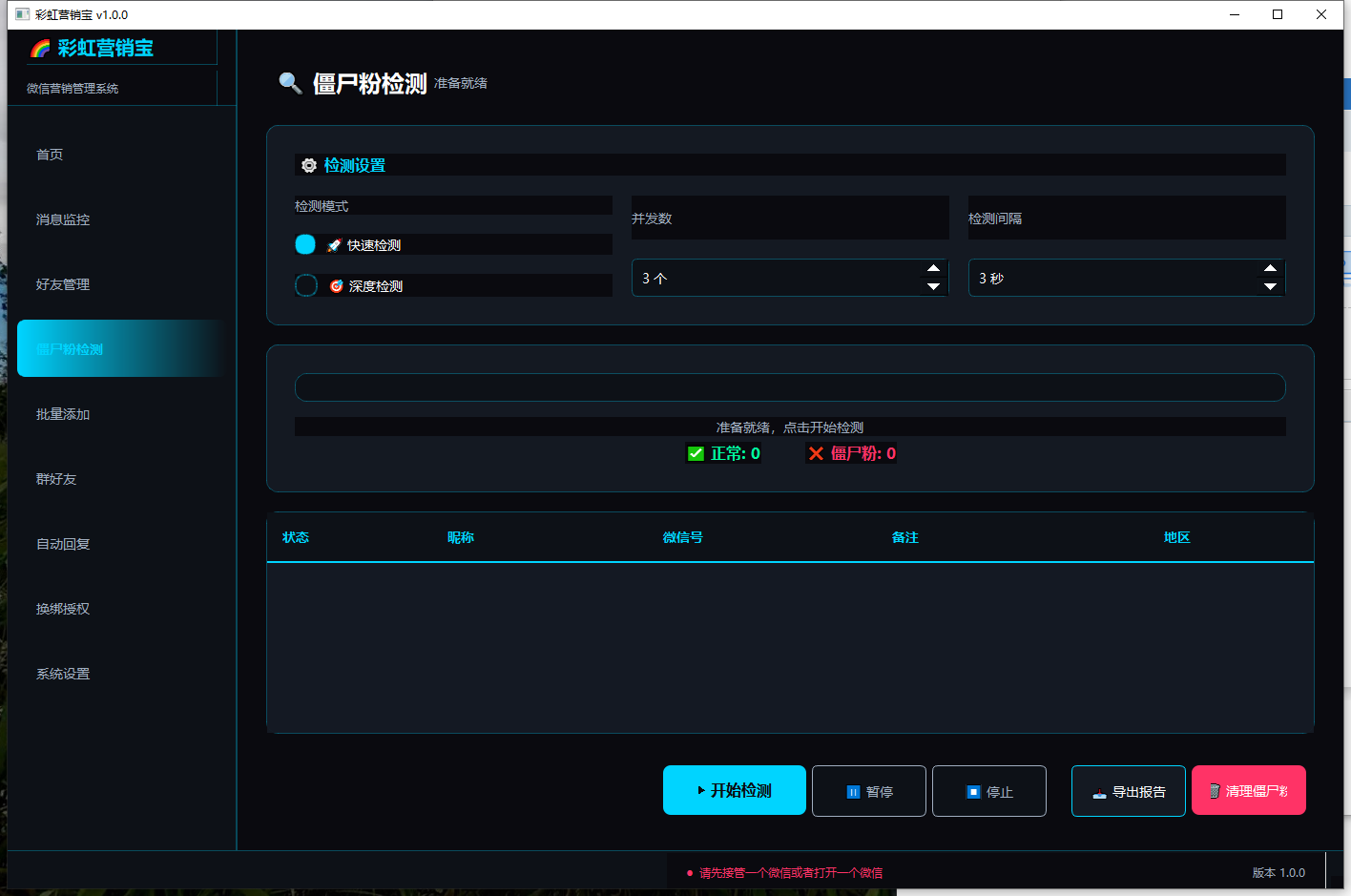
Task: Increase 检测间隔 with the up arrow
Action: 1270,268
